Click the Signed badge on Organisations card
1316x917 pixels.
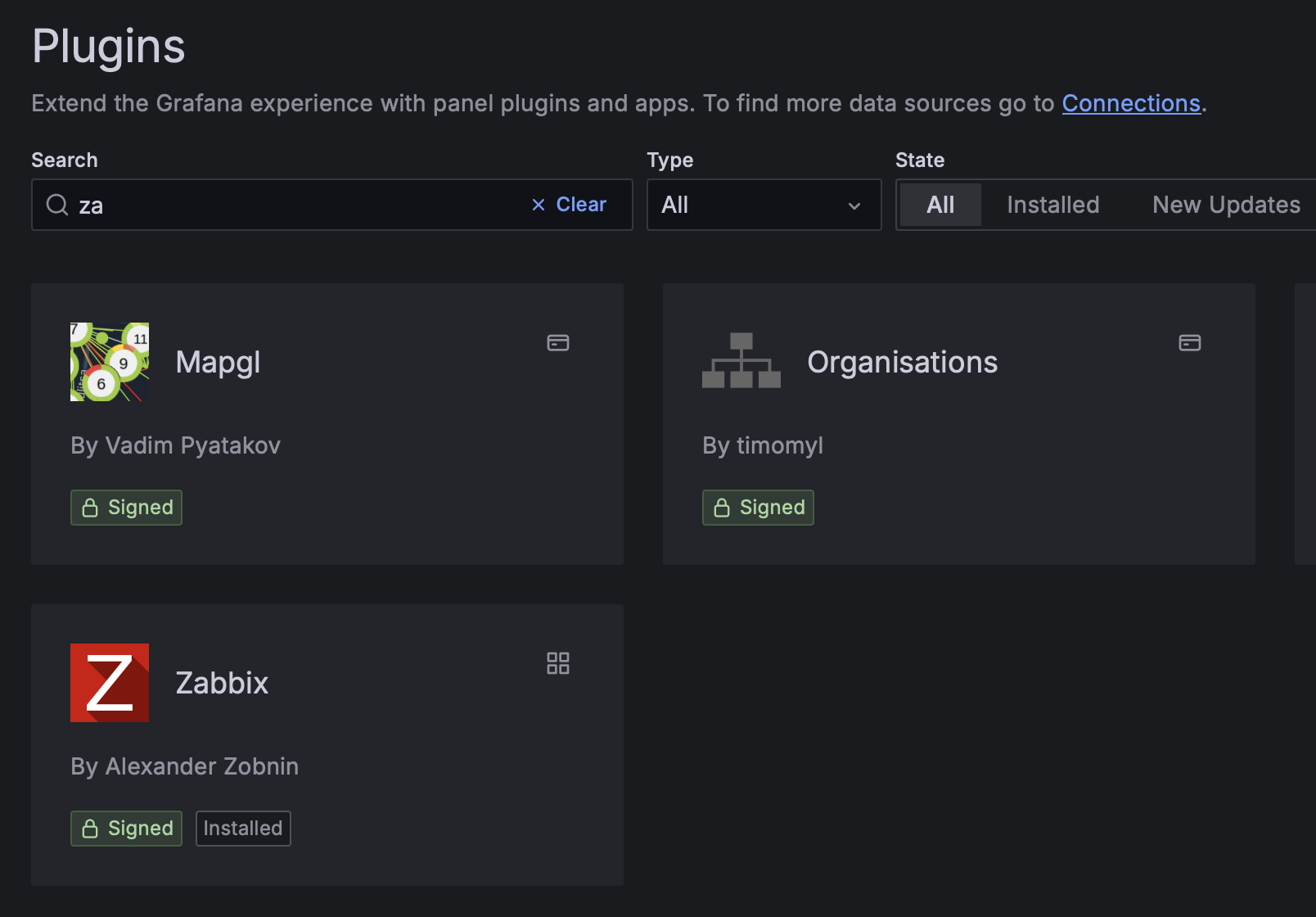click(758, 508)
